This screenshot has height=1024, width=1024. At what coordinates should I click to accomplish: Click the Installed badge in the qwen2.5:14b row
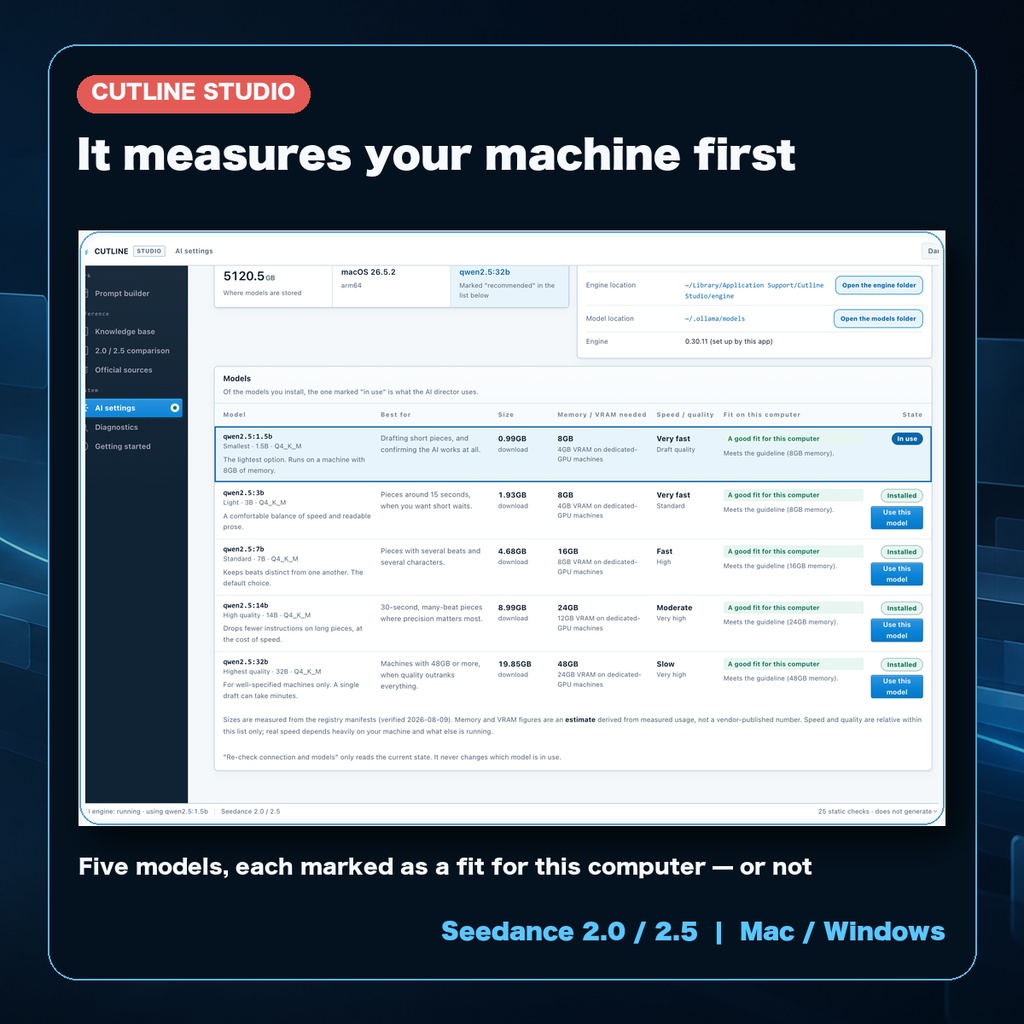[x=901, y=608]
